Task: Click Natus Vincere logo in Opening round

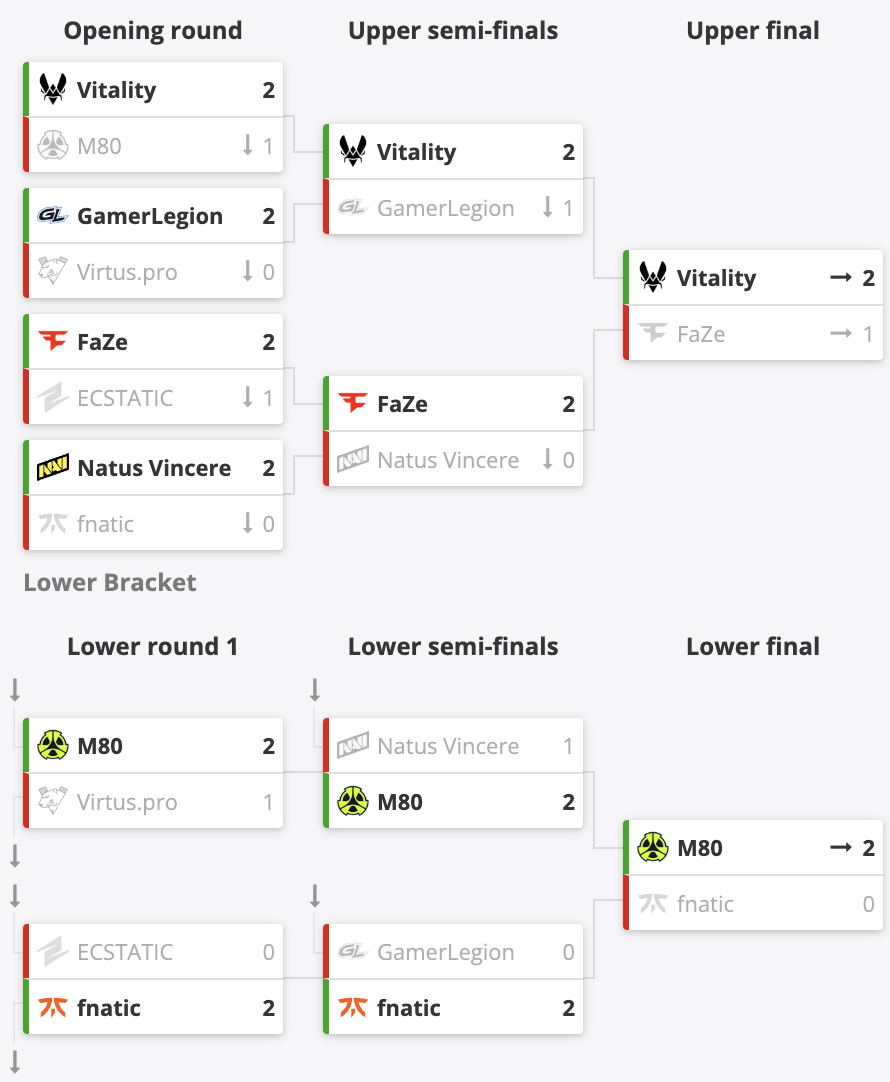Action: [52, 467]
